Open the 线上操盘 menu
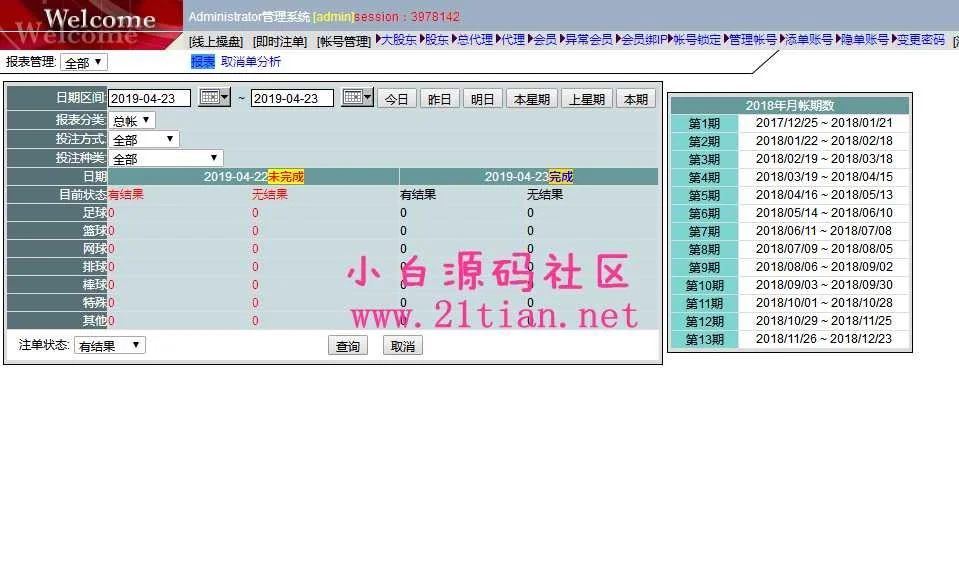Screen dimensions: 959x565 pyautogui.click(x=216, y=41)
